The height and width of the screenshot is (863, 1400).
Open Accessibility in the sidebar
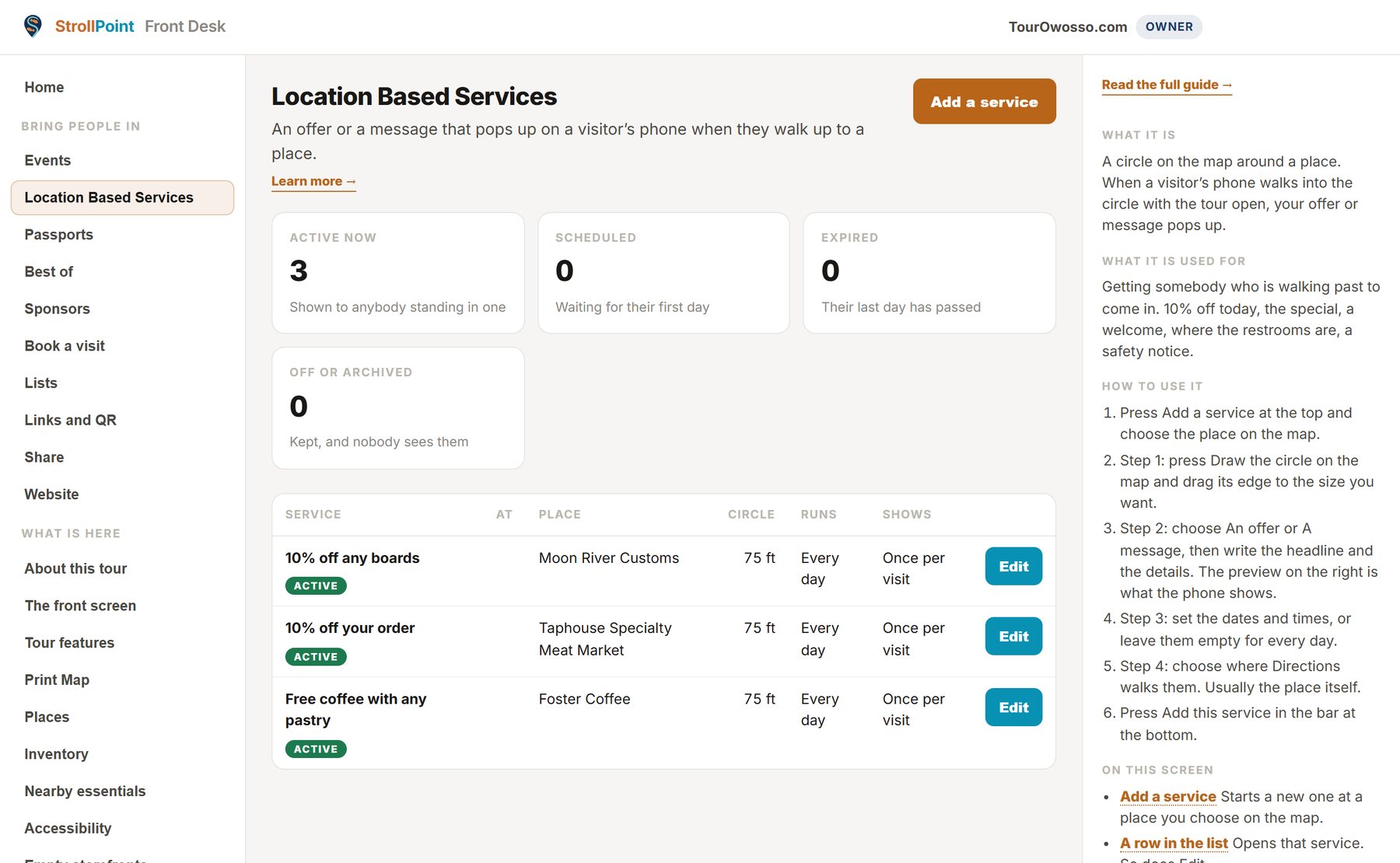click(68, 828)
